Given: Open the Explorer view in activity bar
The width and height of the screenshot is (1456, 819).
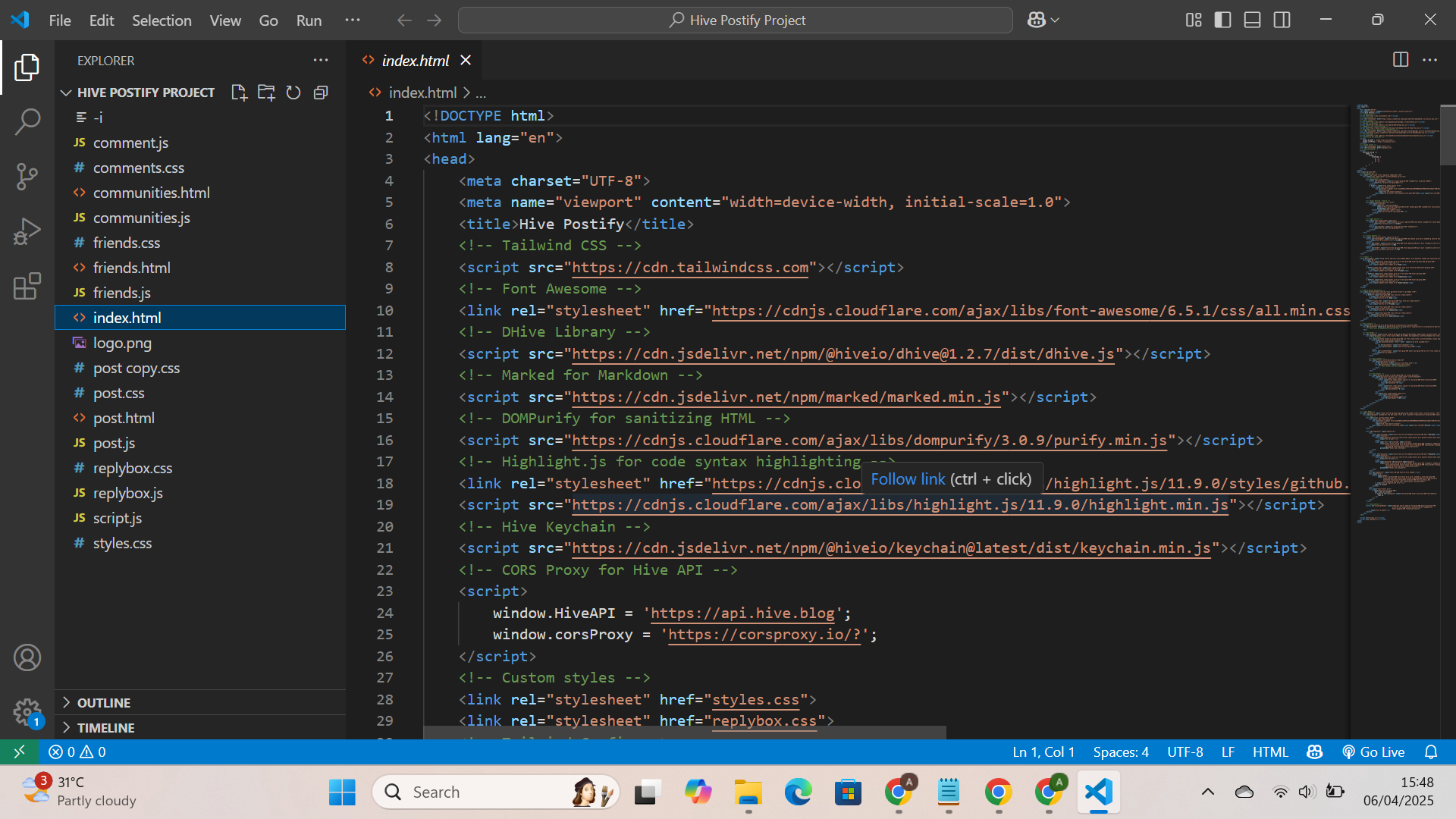Looking at the screenshot, I should [x=27, y=67].
